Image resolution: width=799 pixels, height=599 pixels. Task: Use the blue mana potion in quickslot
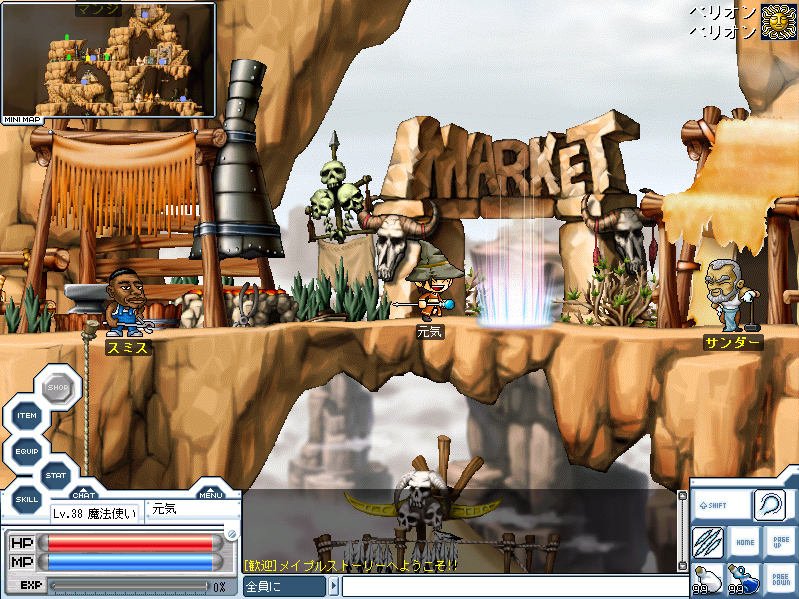743,579
